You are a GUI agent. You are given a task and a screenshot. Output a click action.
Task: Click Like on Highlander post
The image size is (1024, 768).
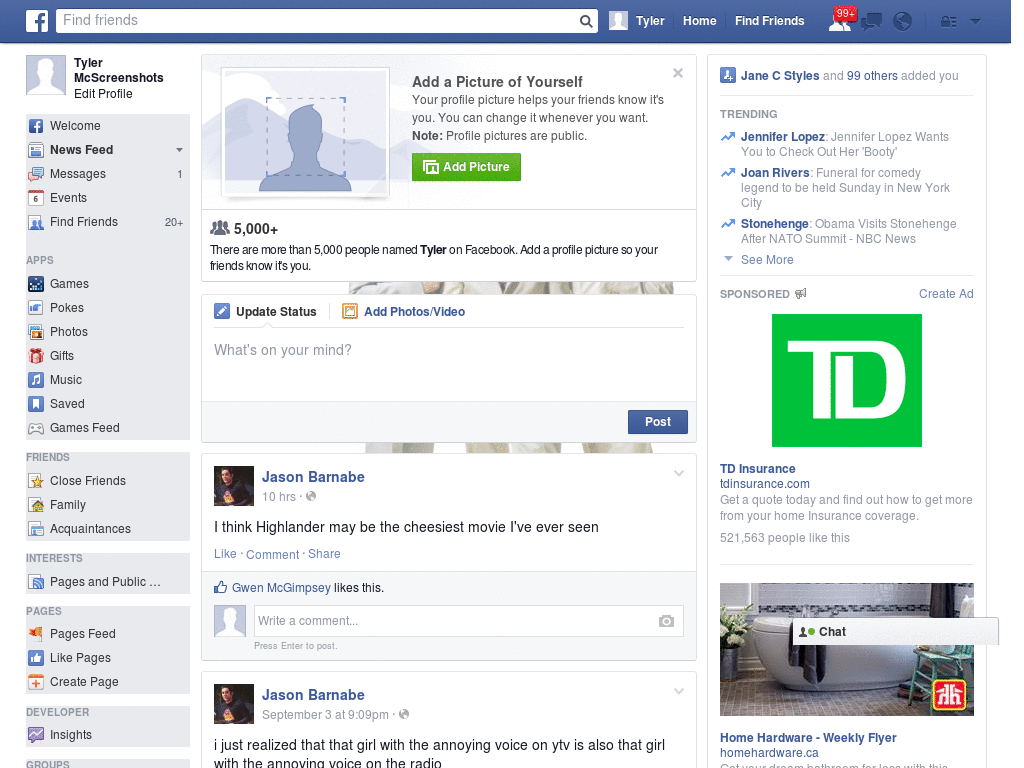coord(225,554)
